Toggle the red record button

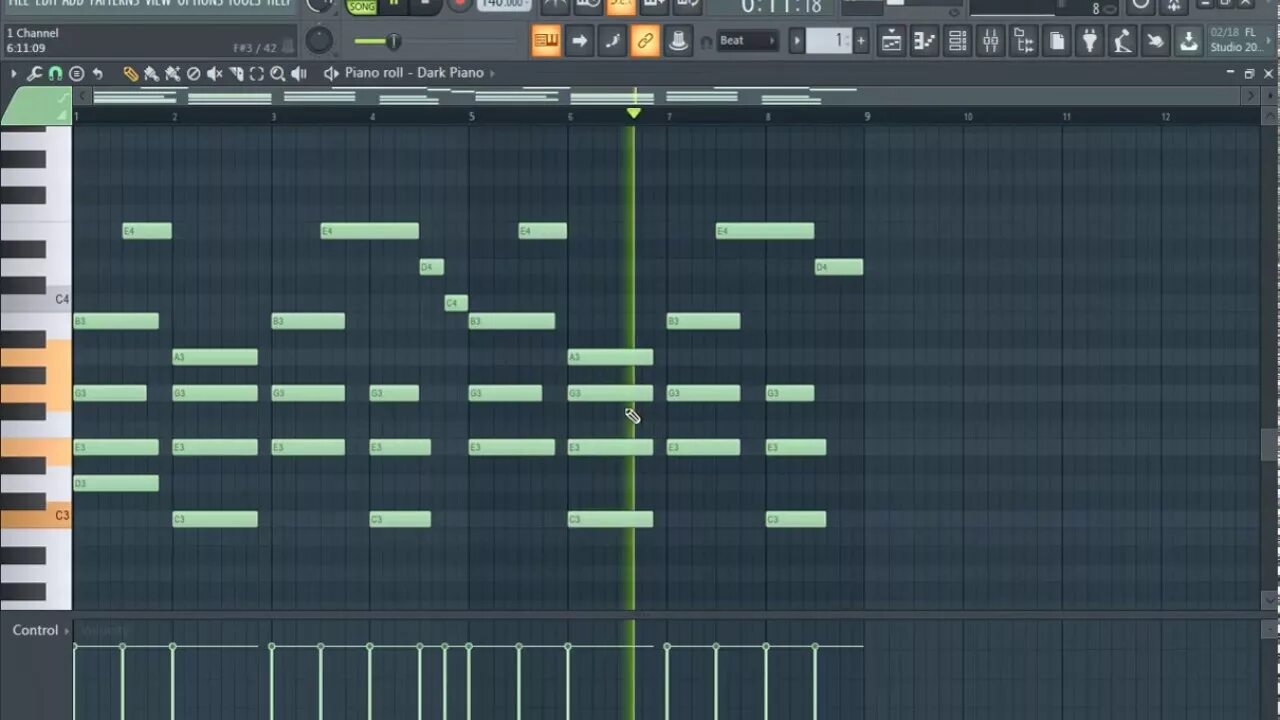(459, 5)
